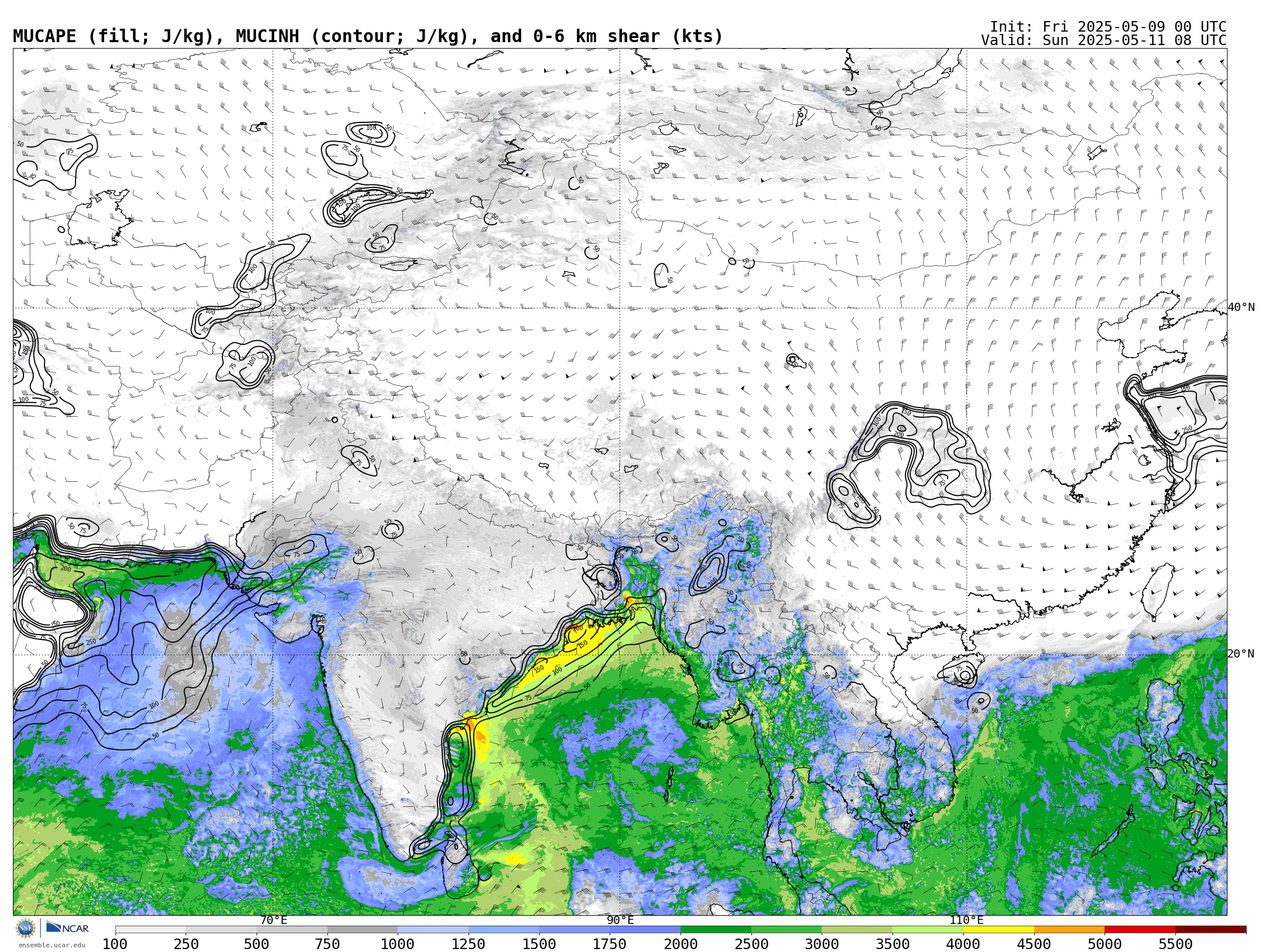Click the gray 250-500 legend swatch

tap(221, 930)
